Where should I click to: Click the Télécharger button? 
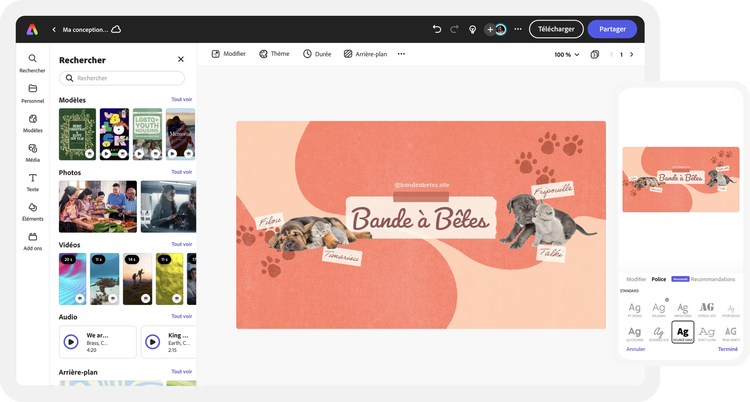click(x=556, y=29)
